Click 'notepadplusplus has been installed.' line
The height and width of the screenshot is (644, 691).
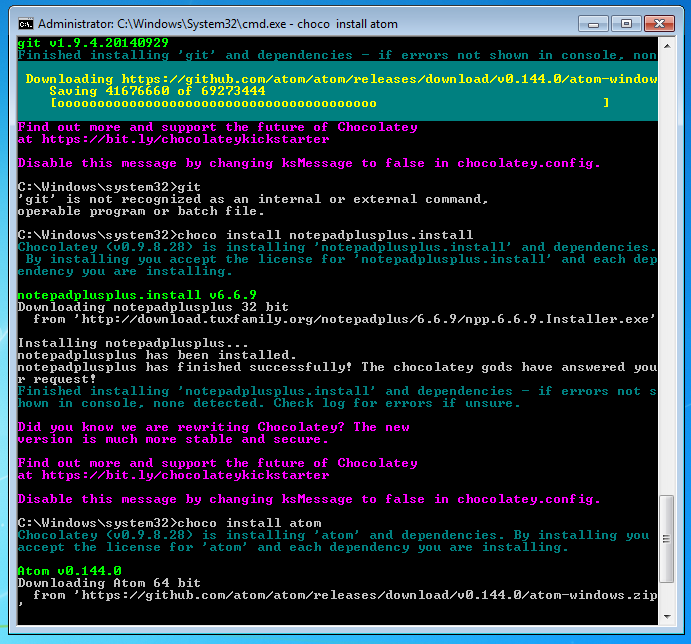pyautogui.click(x=157, y=355)
